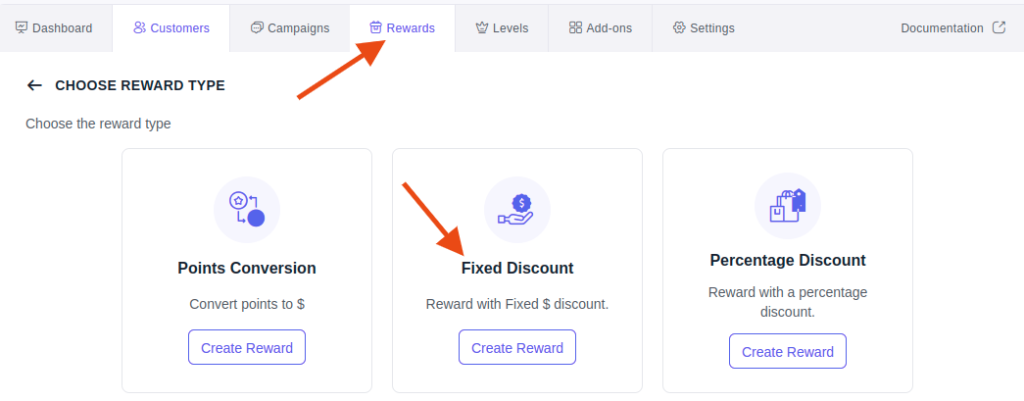
Task: Click the Customers people icon
Action: [139, 27]
